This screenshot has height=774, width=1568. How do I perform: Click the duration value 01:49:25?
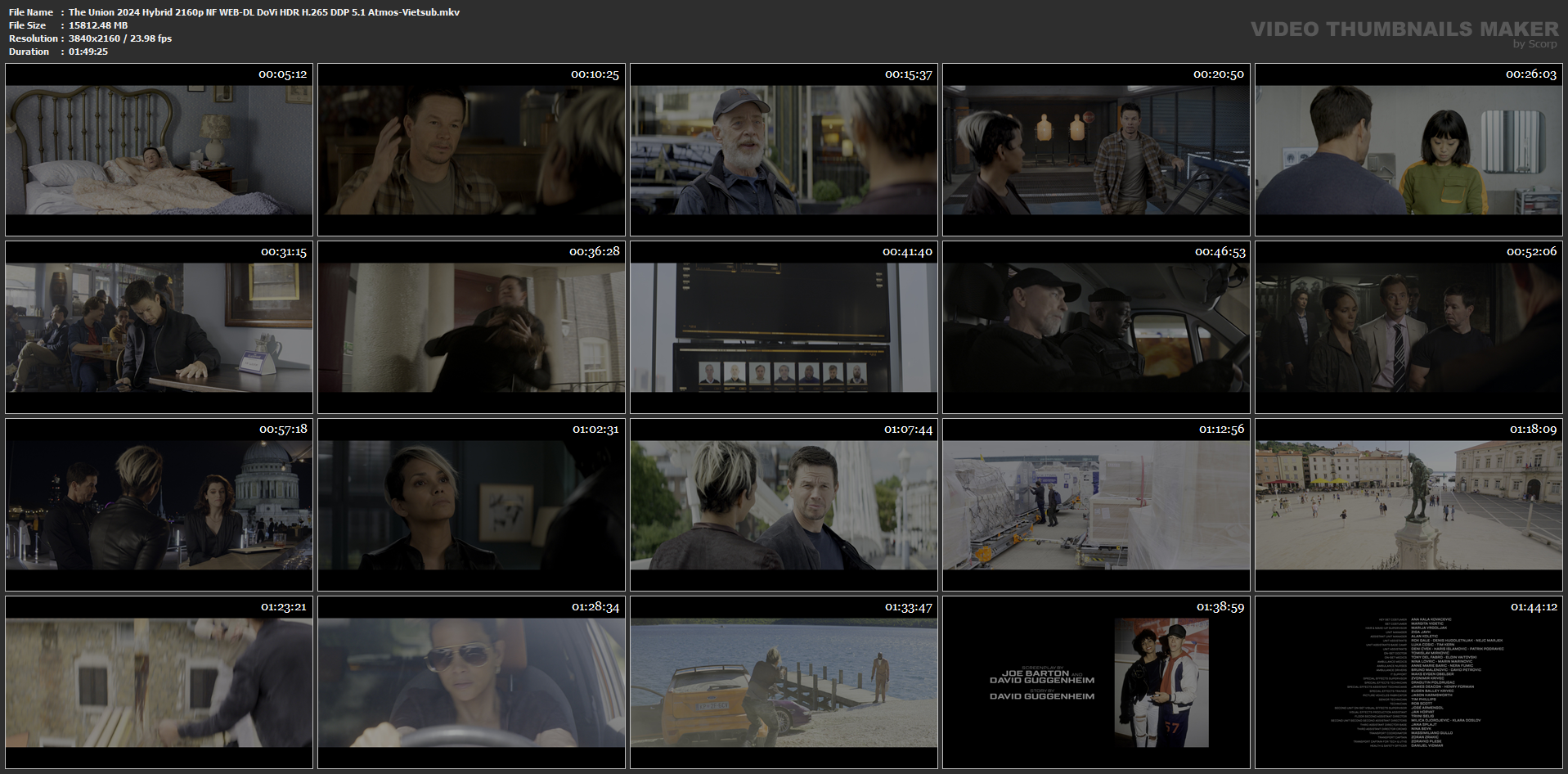(x=88, y=52)
